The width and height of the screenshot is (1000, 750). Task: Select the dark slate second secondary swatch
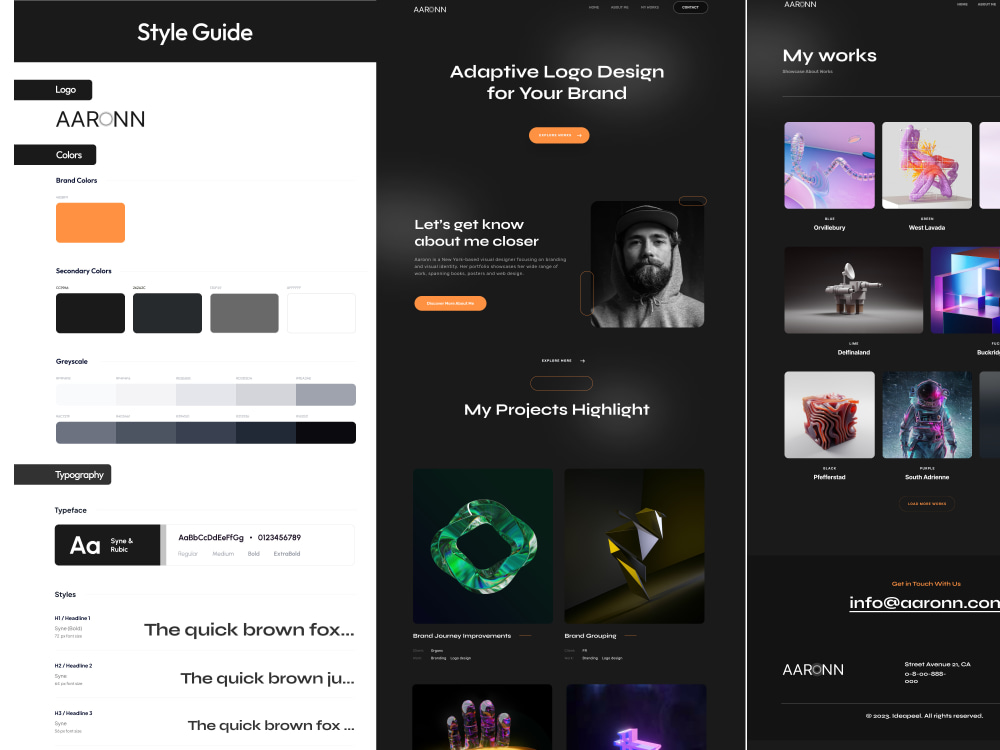click(x=167, y=313)
